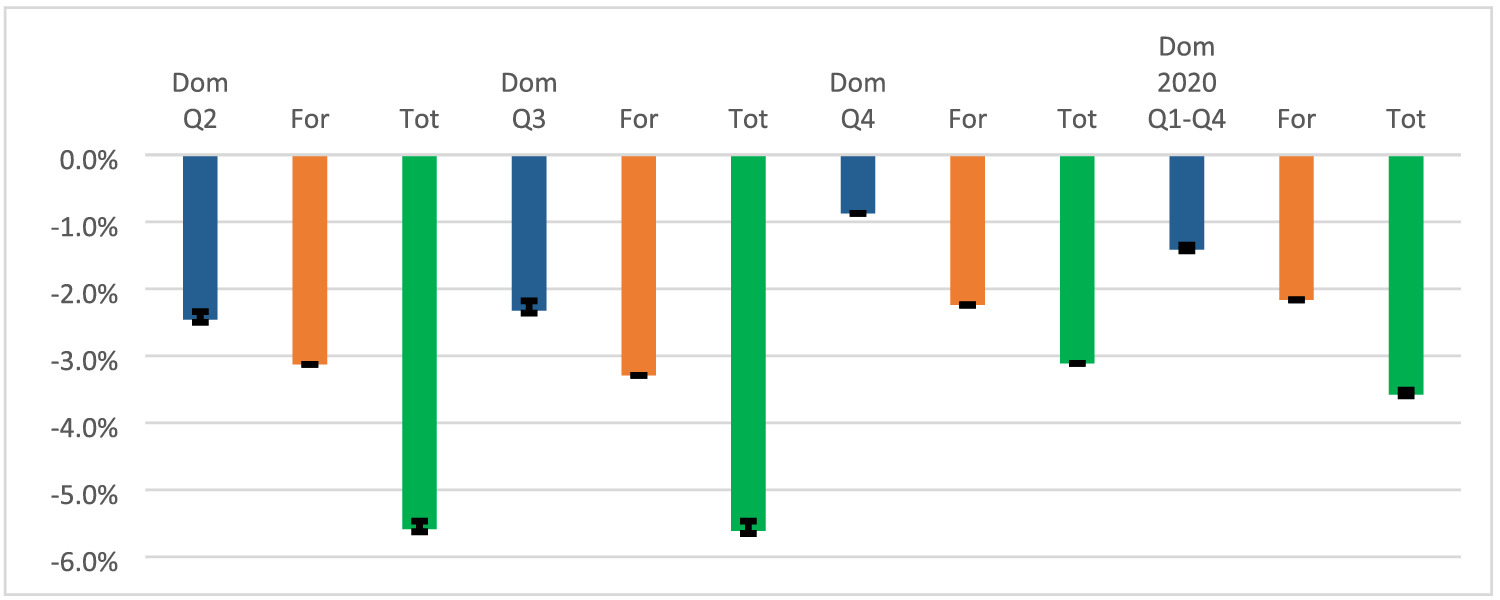The height and width of the screenshot is (600, 1500).
Task: Click the -3.0% axis label
Action: (89, 358)
